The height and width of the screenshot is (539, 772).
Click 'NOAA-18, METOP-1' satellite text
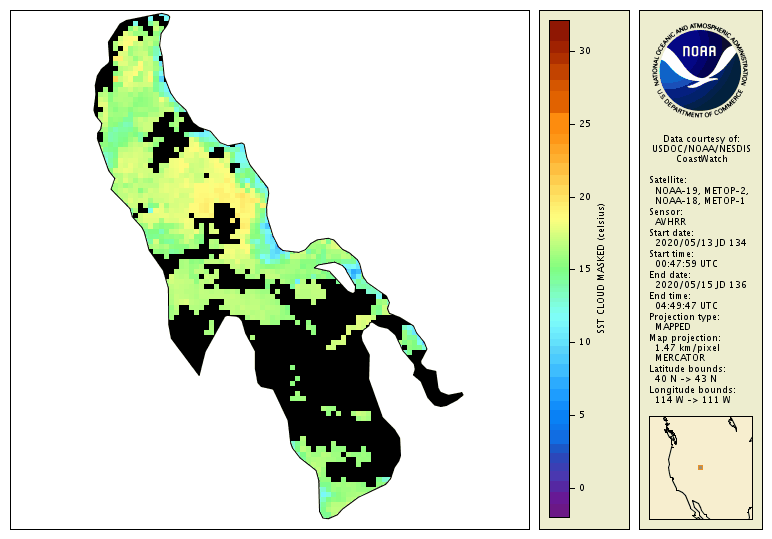point(700,201)
